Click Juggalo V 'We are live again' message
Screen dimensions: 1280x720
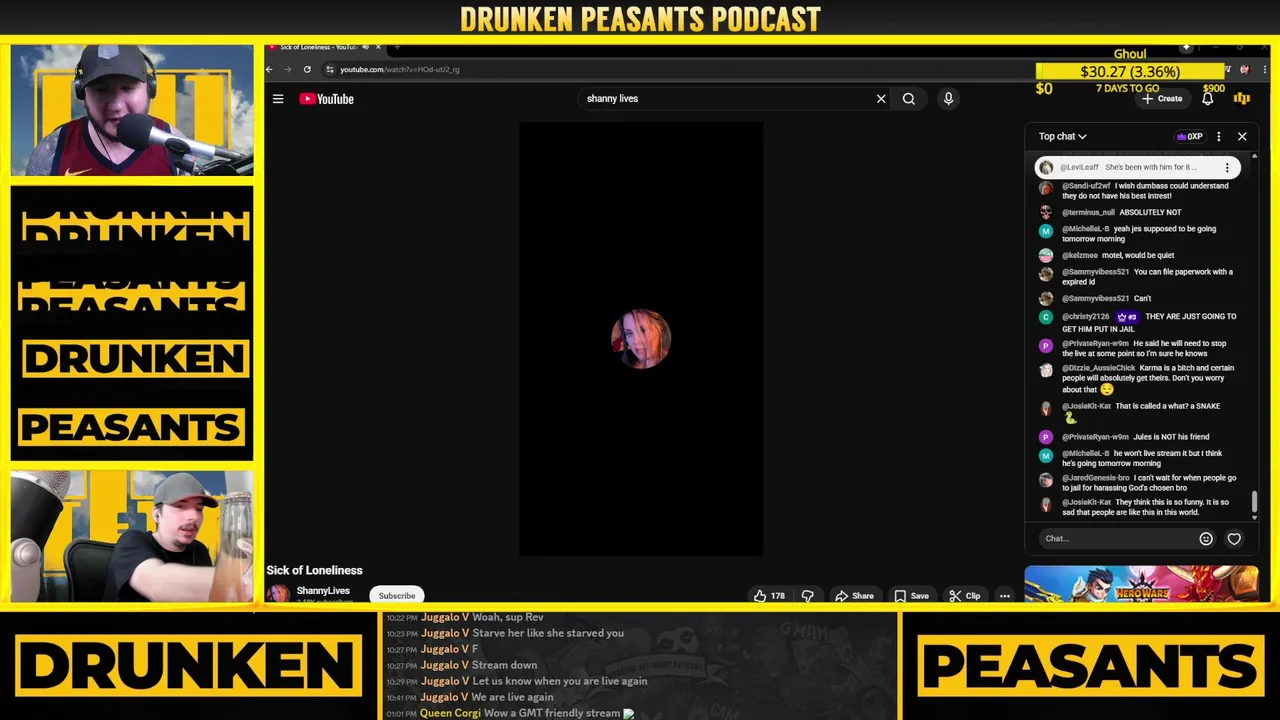click(x=512, y=697)
